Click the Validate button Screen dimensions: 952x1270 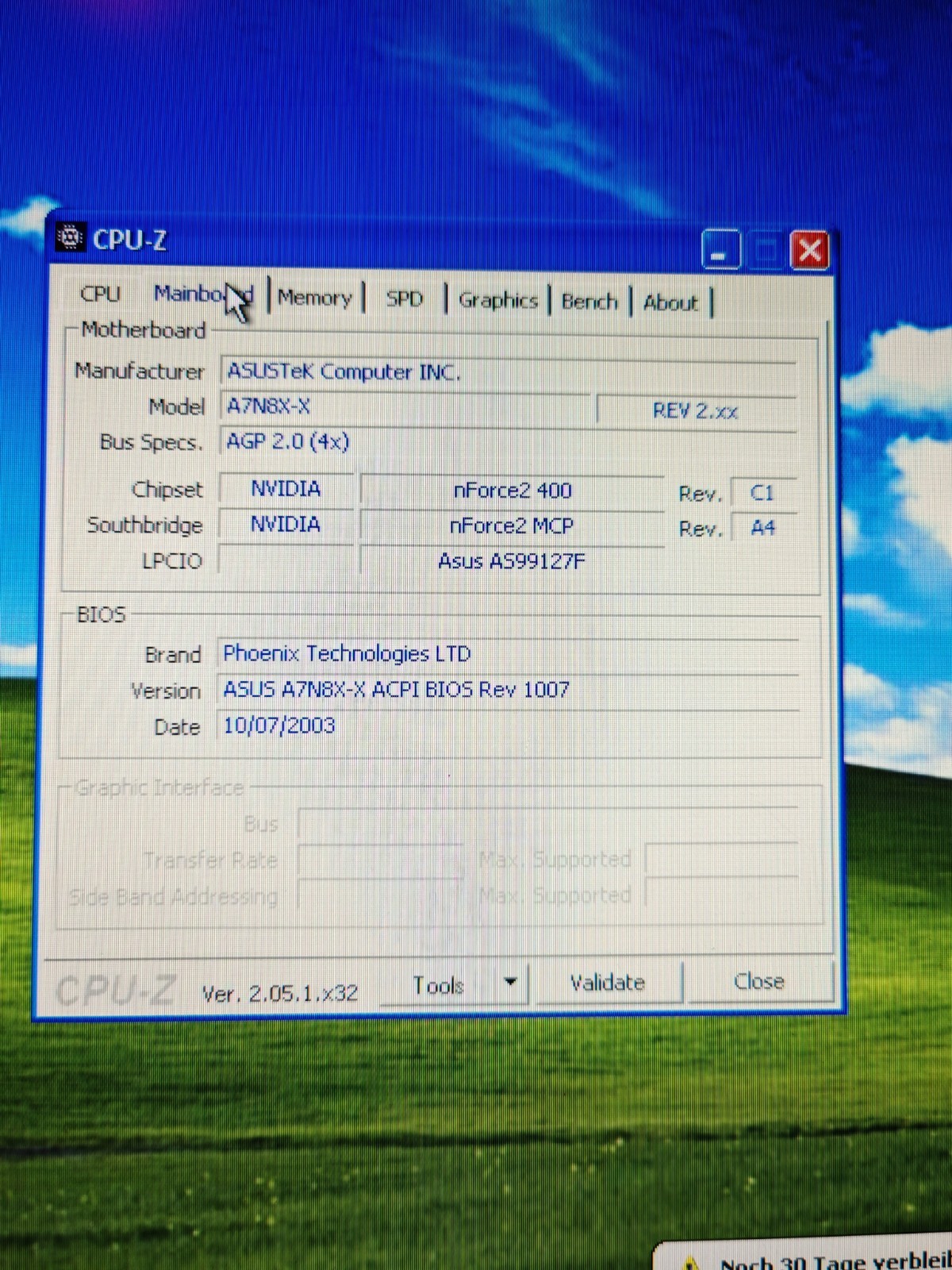pyautogui.click(x=608, y=983)
